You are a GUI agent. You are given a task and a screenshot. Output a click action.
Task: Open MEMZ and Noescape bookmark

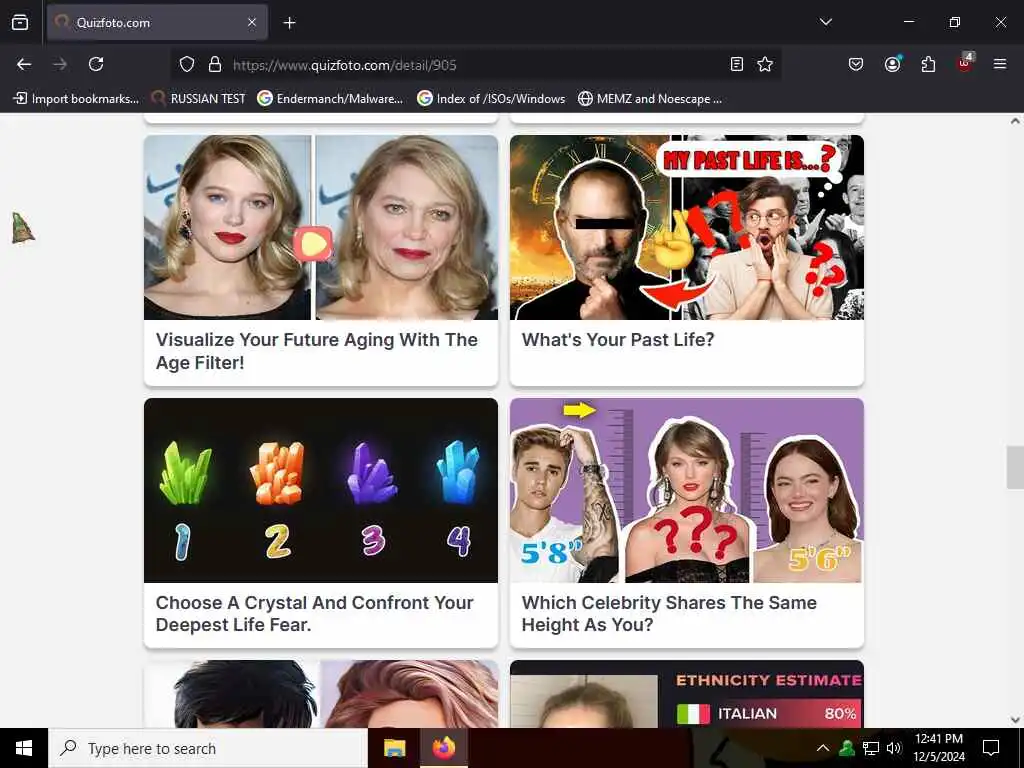[650, 99]
